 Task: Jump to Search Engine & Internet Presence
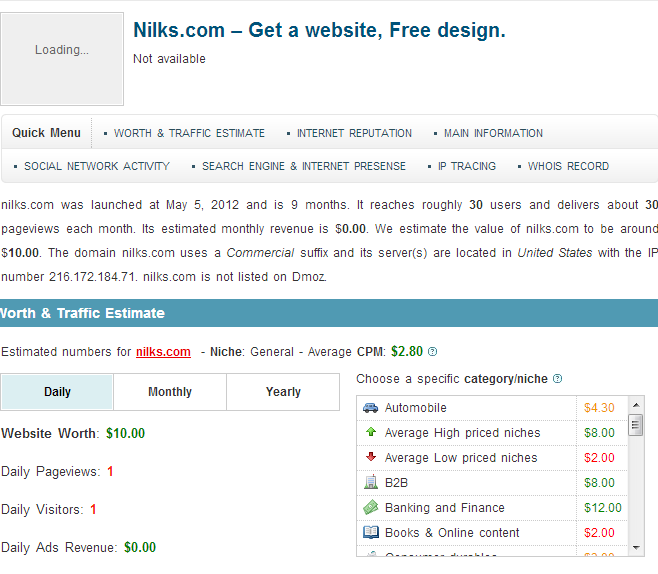click(x=304, y=166)
